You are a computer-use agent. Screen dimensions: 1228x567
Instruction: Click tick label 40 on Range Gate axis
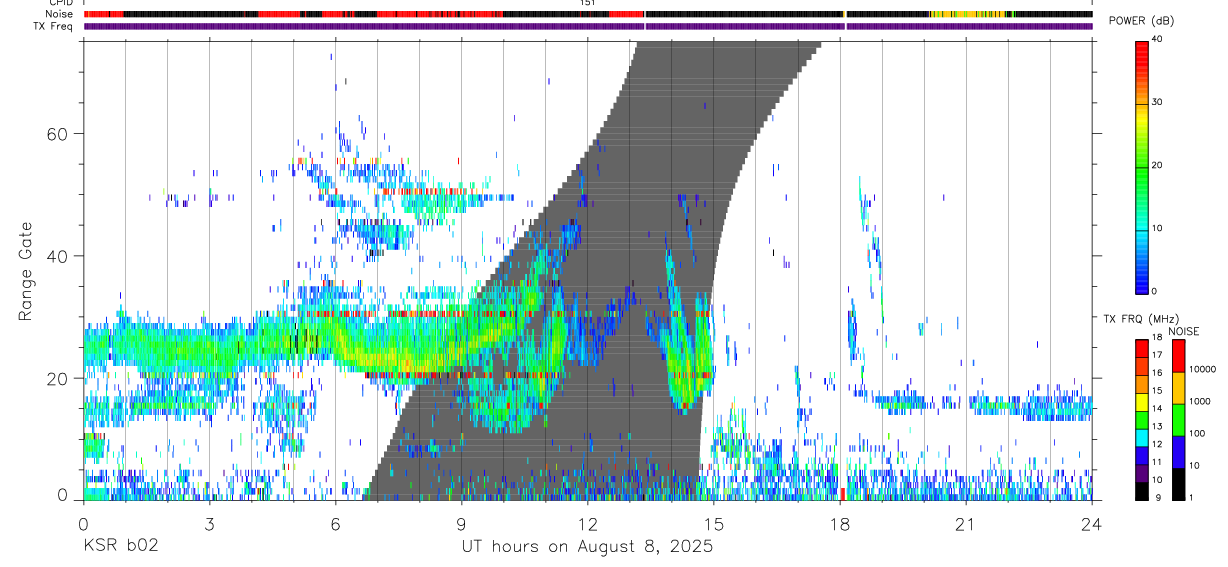[x=57, y=256]
